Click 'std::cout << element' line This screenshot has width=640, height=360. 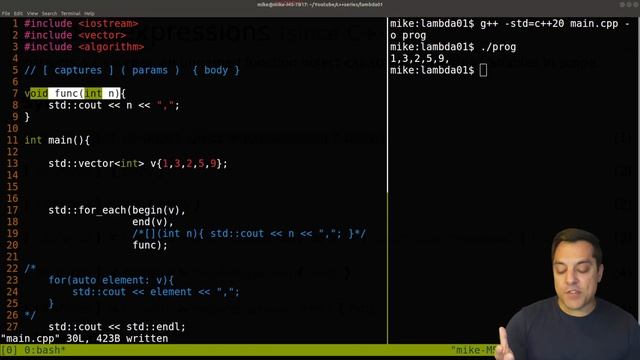[x=156, y=292]
